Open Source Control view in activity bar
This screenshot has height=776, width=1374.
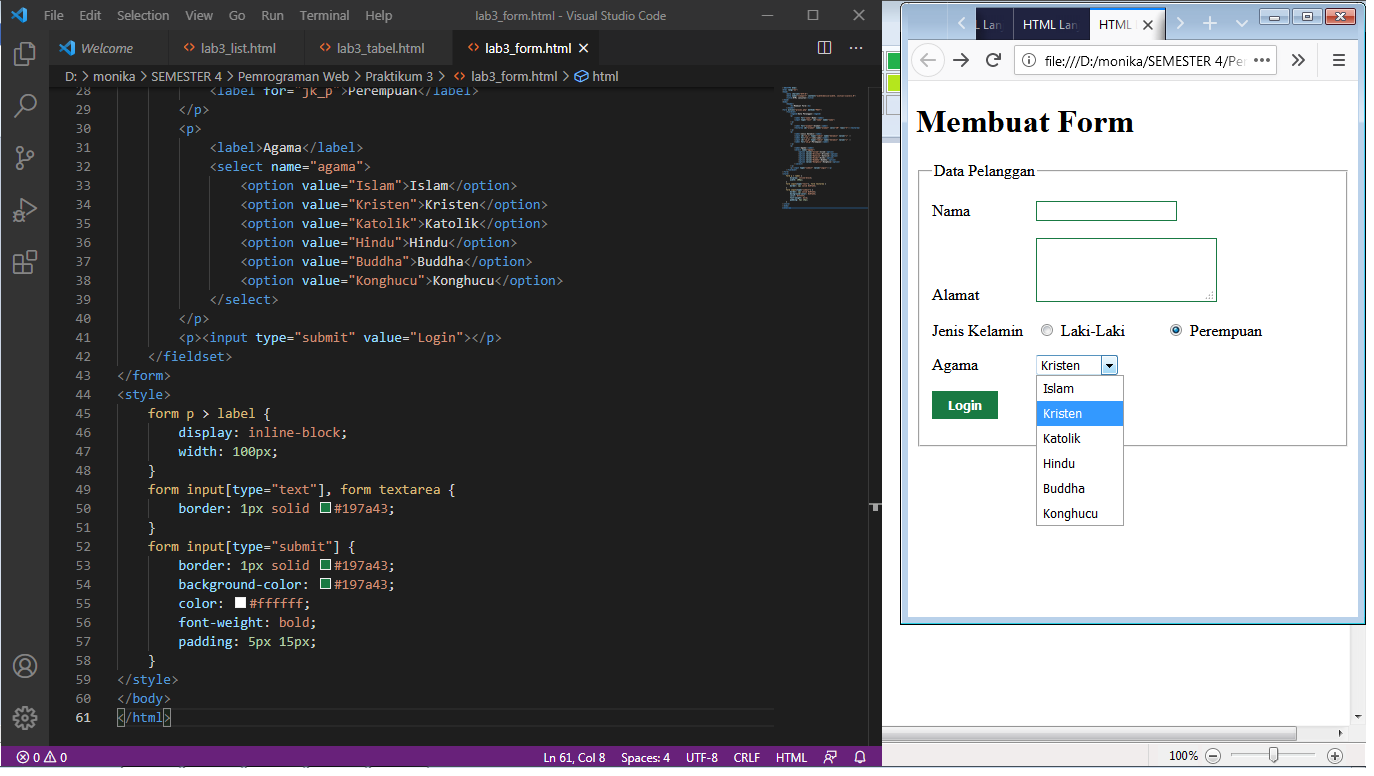(25, 158)
